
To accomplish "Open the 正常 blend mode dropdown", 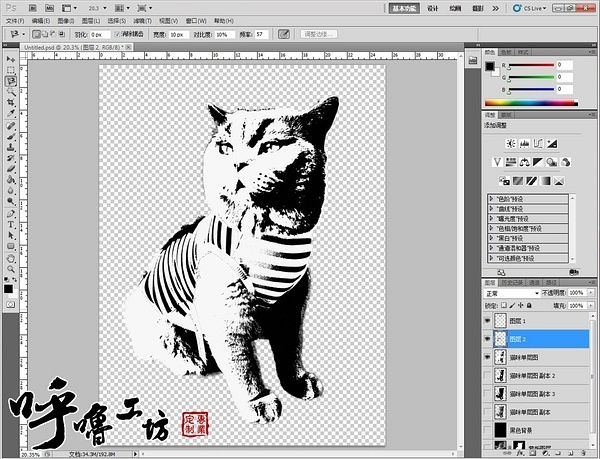I will coord(512,293).
